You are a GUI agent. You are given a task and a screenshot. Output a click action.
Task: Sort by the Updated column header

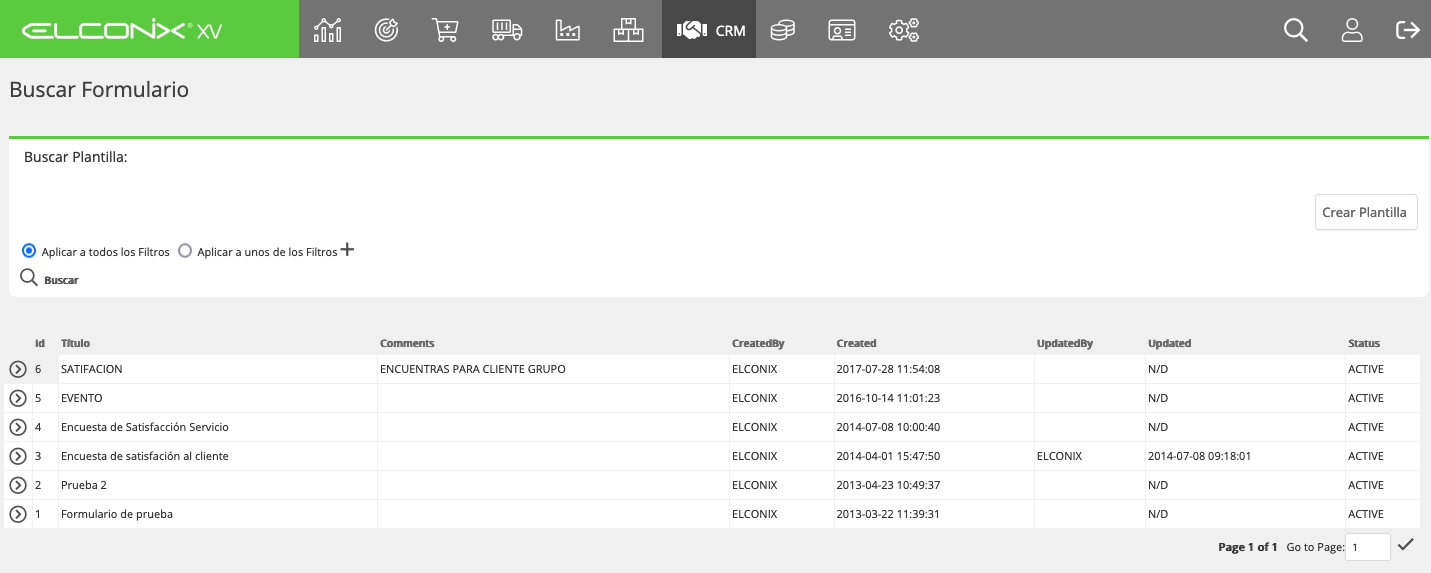1169,343
